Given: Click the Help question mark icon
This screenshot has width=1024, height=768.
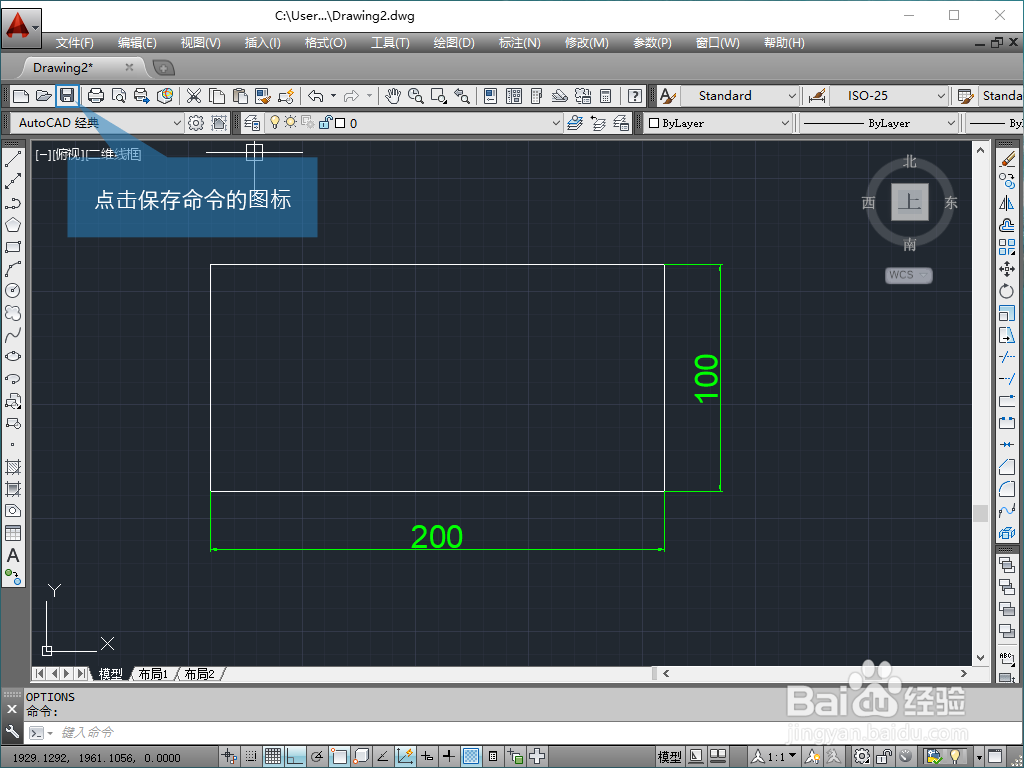Looking at the screenshot, I should click(635, 96).
